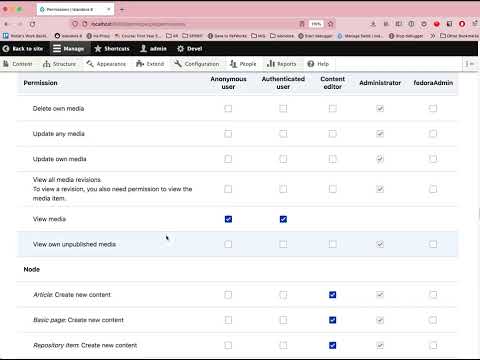480x360 pixels.
Task: Click the reader view icon in address bar
Action: point(302,24)
